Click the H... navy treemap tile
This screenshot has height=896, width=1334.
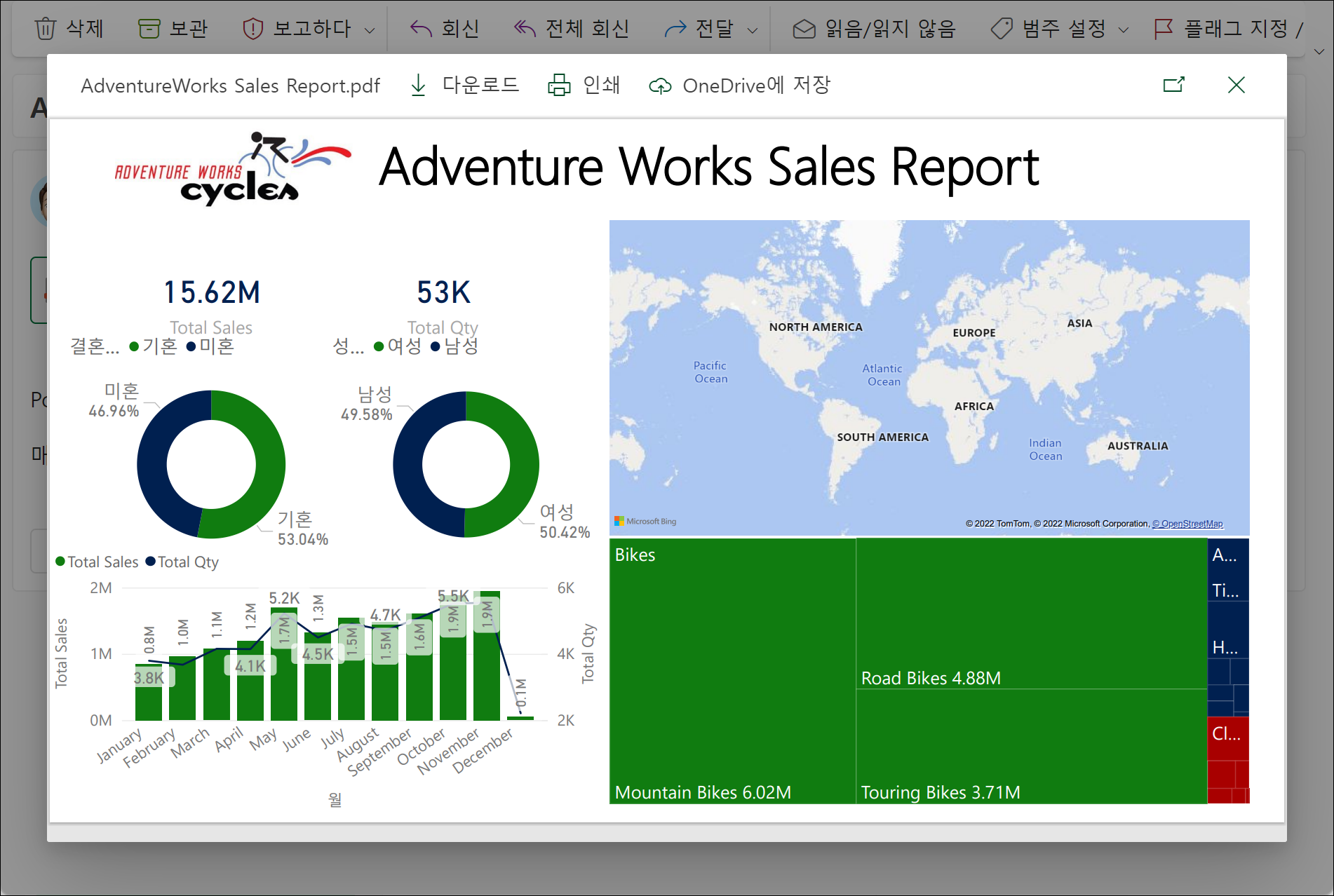click(x=1228, y=631)
